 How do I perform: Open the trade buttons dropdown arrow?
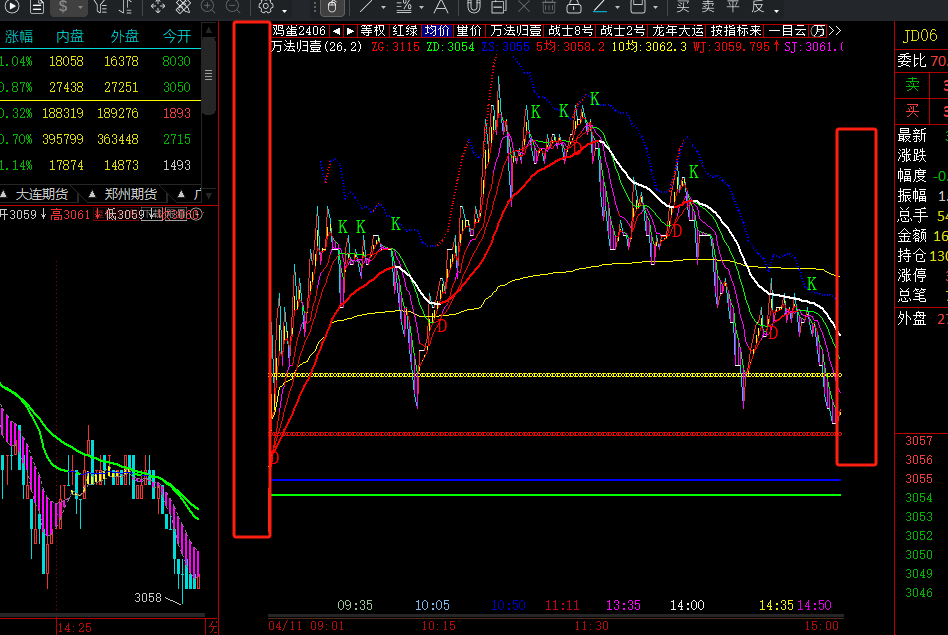point(776,10)
